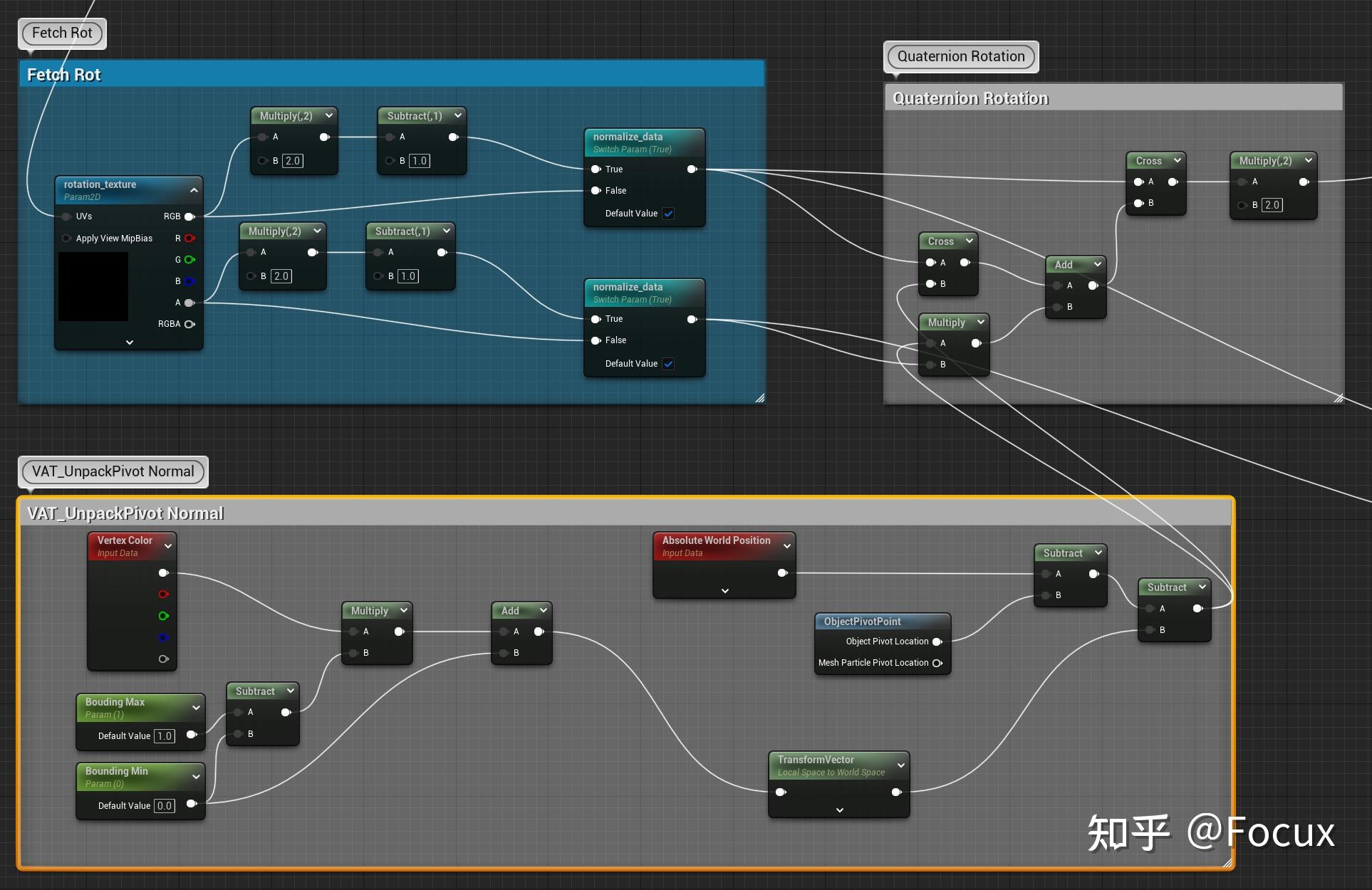Screen dimensions: 1372x890
Task: Click the green pin on Vertex Color node
Action: point(163,616)
